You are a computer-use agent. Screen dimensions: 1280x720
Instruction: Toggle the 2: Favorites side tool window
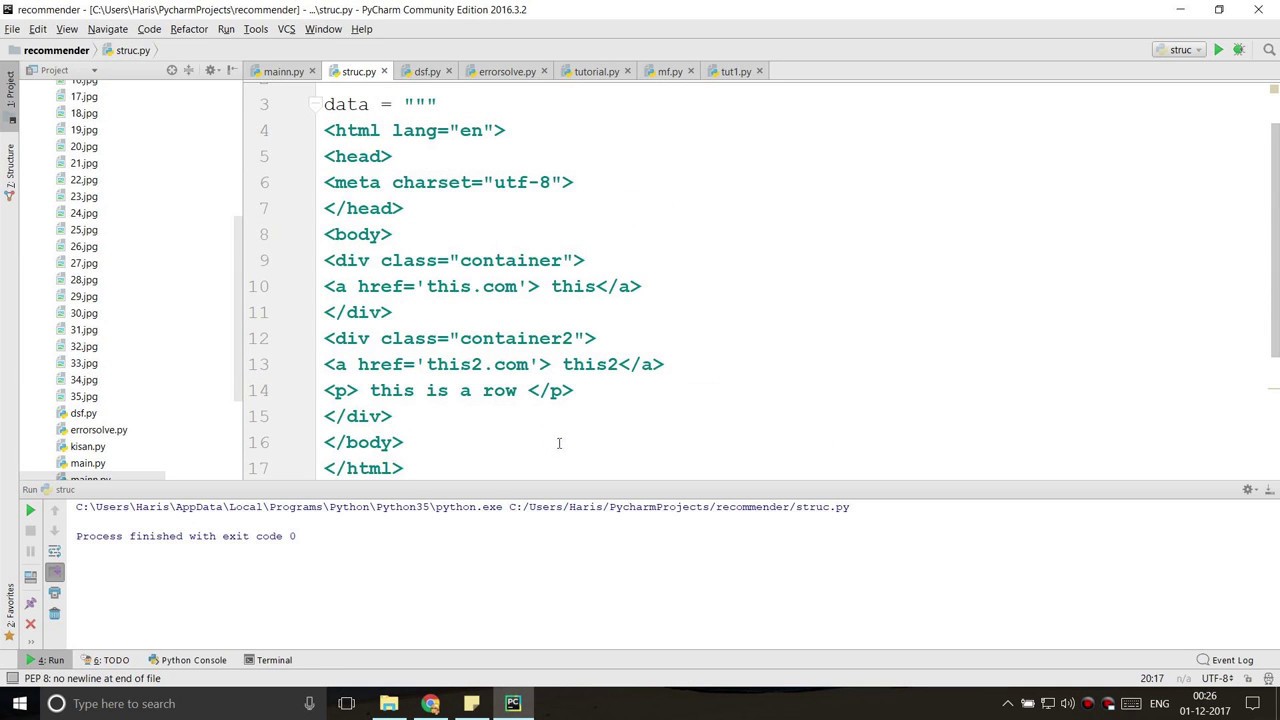click(x=10, y=610)
